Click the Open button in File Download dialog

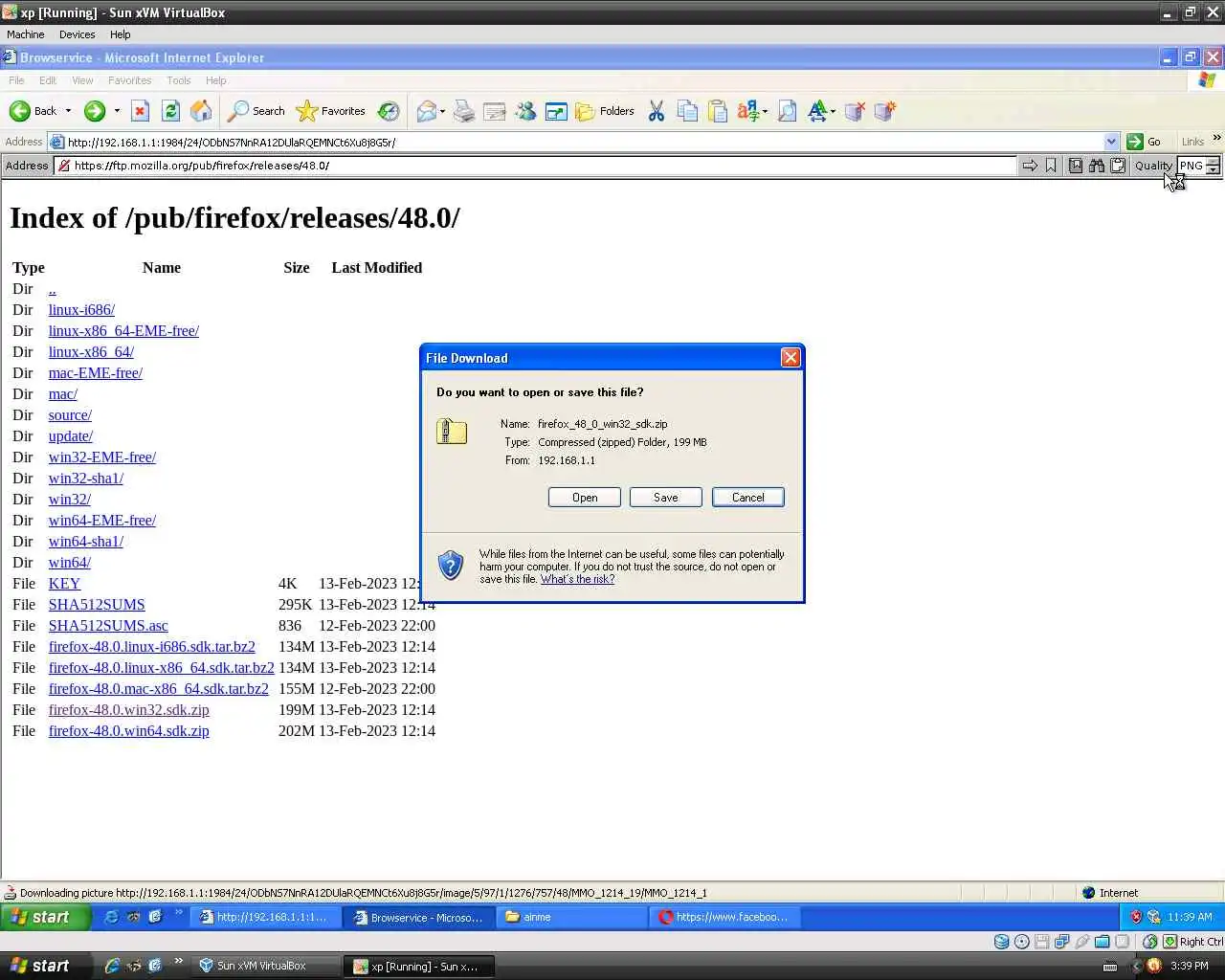point(585,498)
